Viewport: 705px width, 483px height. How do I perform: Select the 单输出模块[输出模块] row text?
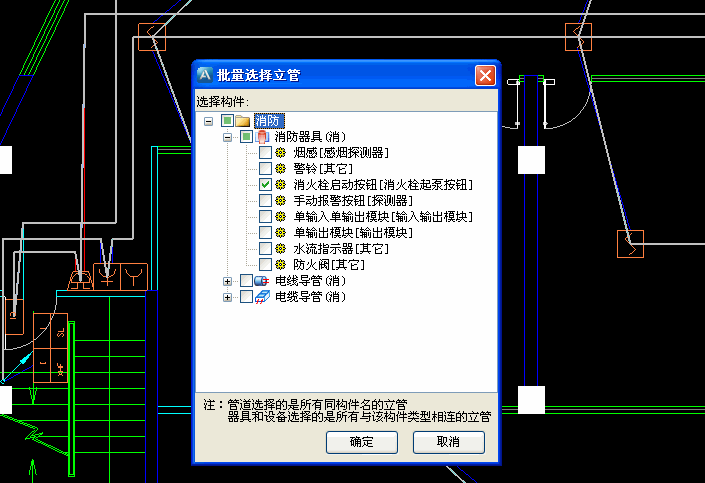[353, 233]
